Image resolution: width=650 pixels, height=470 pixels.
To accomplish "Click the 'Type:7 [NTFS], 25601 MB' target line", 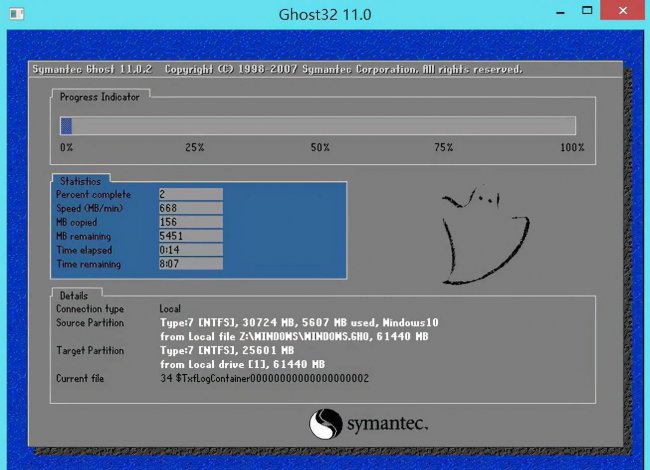I will pyautogui.click(x=227, y=351).
